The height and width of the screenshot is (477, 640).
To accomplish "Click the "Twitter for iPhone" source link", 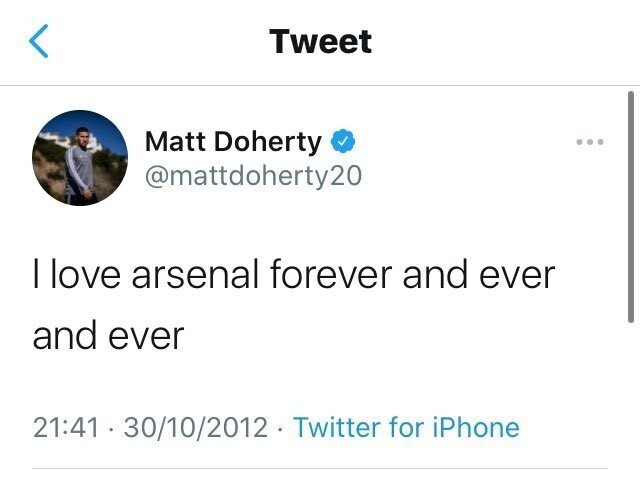I will pyautogui.click(x=406, y=428).
